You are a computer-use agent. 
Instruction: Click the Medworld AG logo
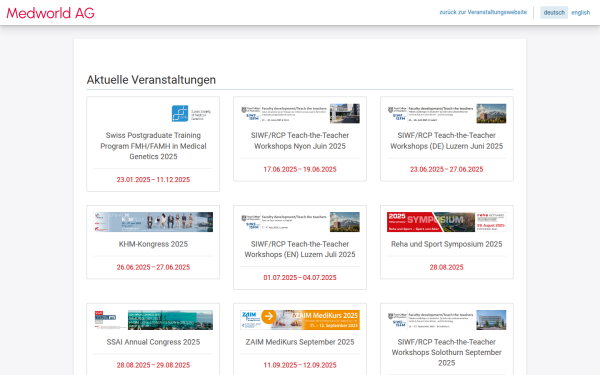[x=51, y=13]
